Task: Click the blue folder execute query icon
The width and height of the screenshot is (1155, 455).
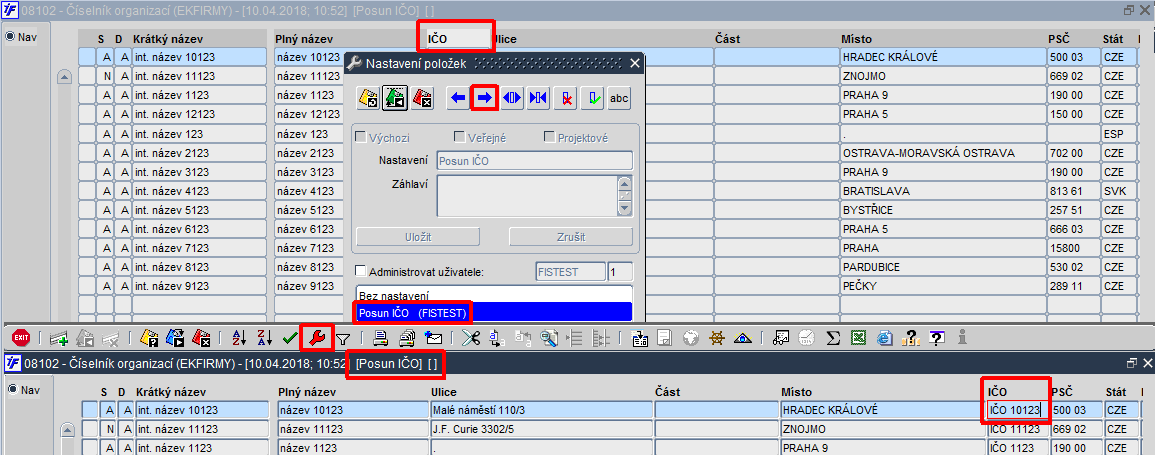Action: 175,338
